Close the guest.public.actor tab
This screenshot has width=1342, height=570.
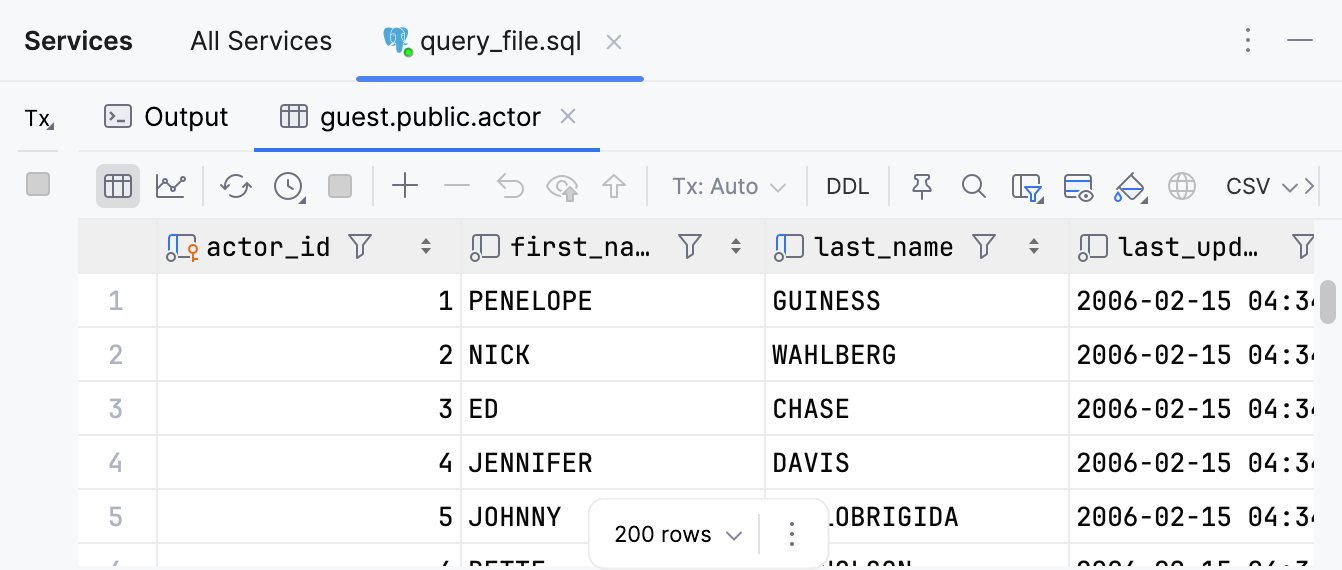point(568,117)
